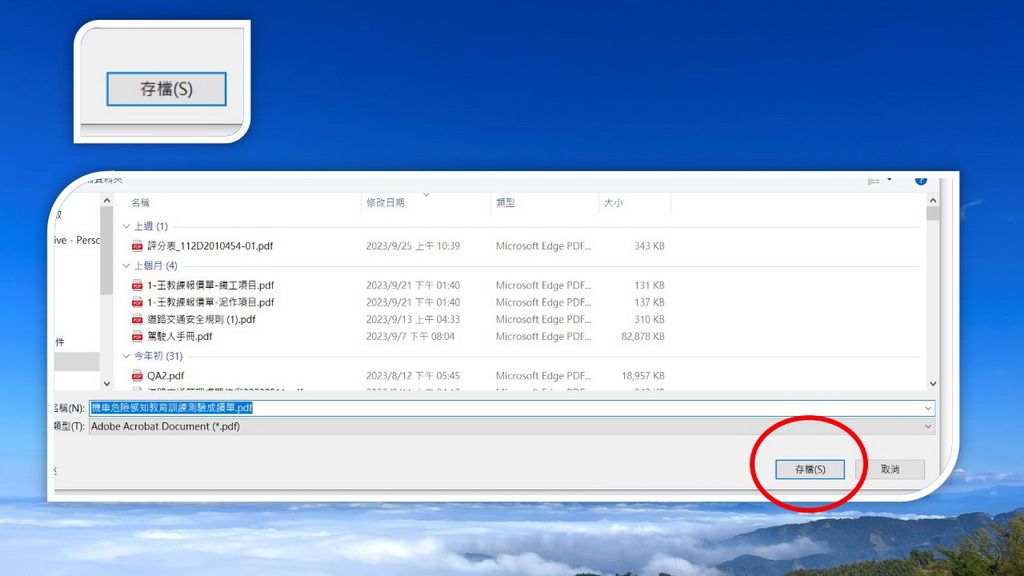Collapse the 上週 (1) group
This screenshot has width=1024, height=576.
[x=126, y=226]
